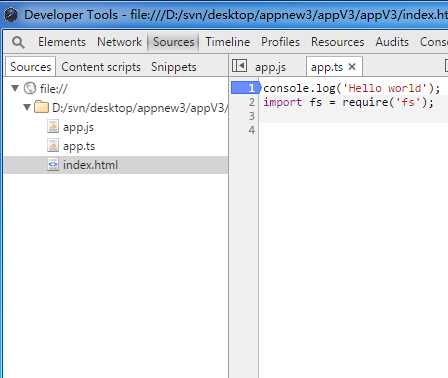Screen dimensions: 448x378
Task: Click the require('fs') call text
Action: pos(385,102)
